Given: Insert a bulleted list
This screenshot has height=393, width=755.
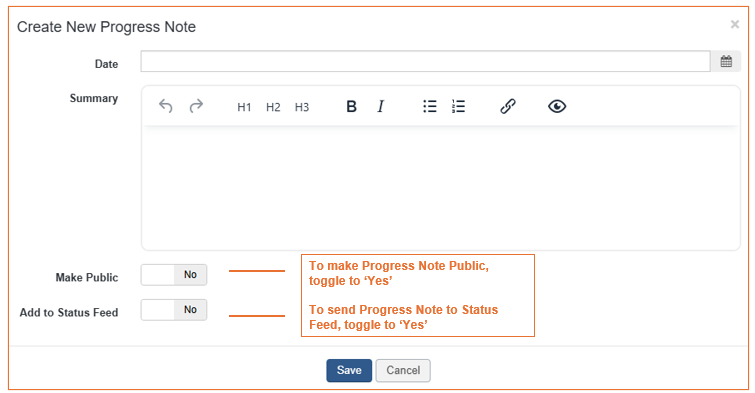Looking at the screenshot, I should coord(430,106).
